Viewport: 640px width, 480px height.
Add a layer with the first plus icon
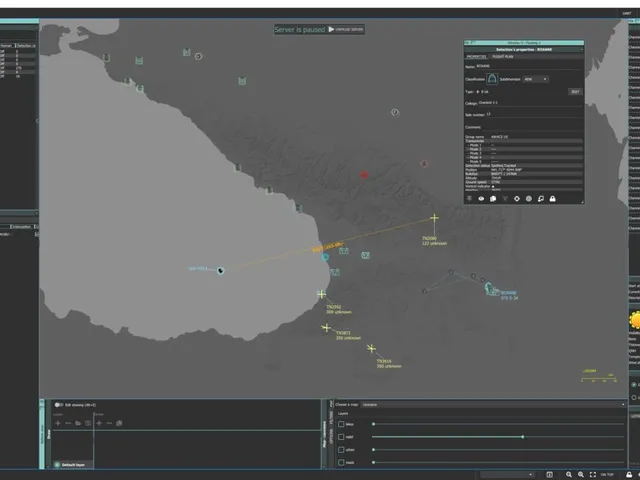pos(58,423)
